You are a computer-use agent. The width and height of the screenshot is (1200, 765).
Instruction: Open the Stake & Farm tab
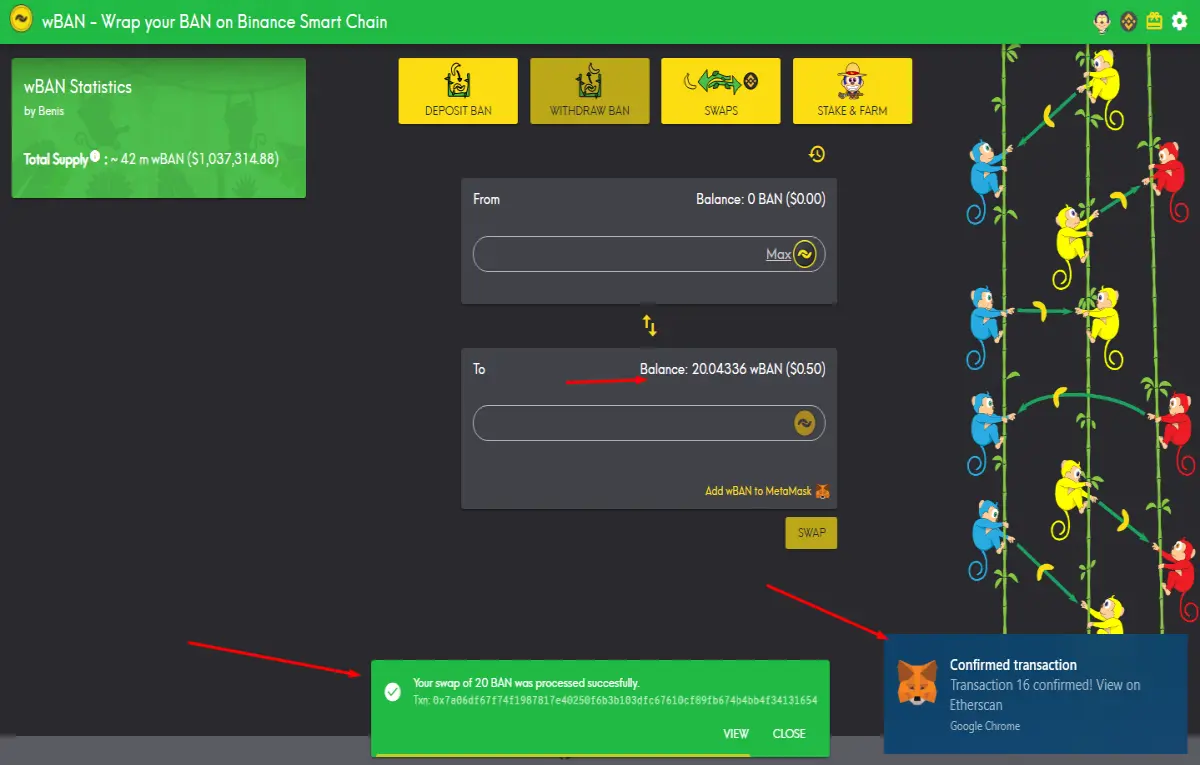pos(852,91)
